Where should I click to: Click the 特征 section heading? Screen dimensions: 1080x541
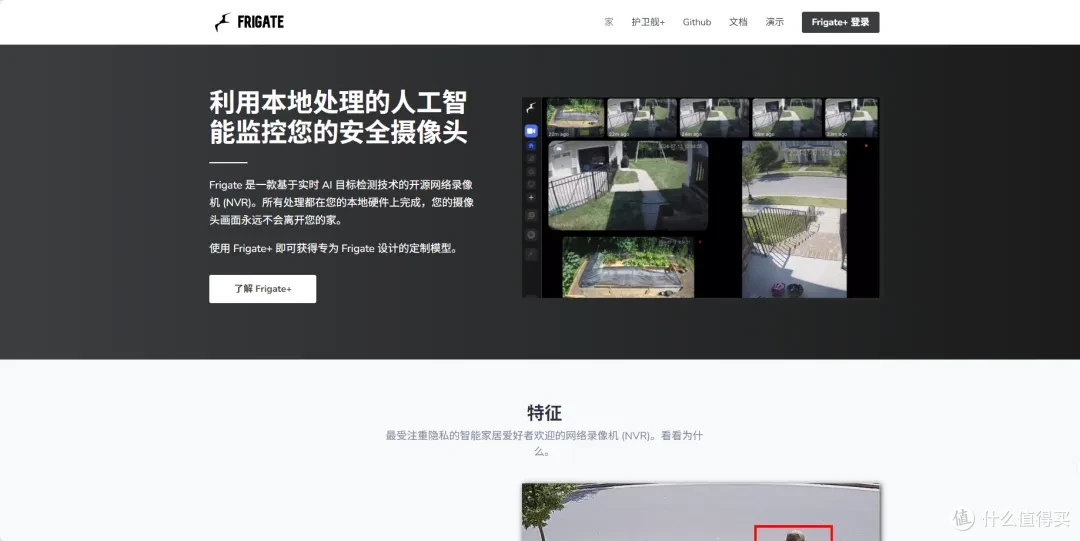point(544,413)
